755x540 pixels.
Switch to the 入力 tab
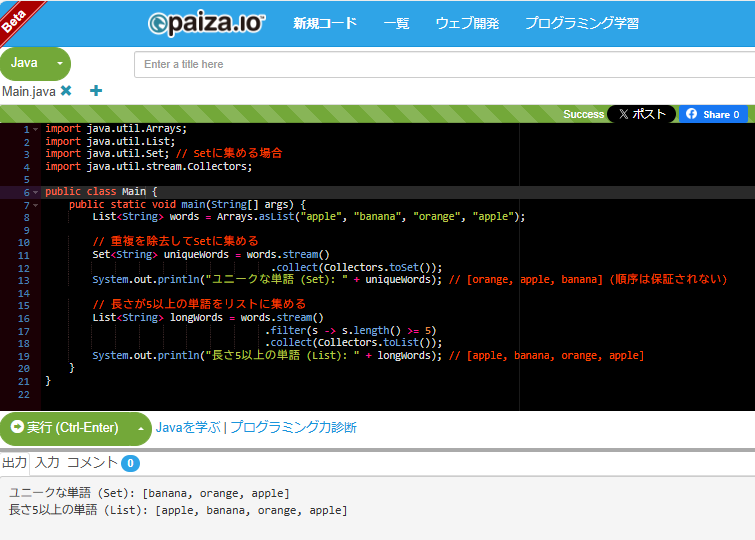tap(47, 463)
